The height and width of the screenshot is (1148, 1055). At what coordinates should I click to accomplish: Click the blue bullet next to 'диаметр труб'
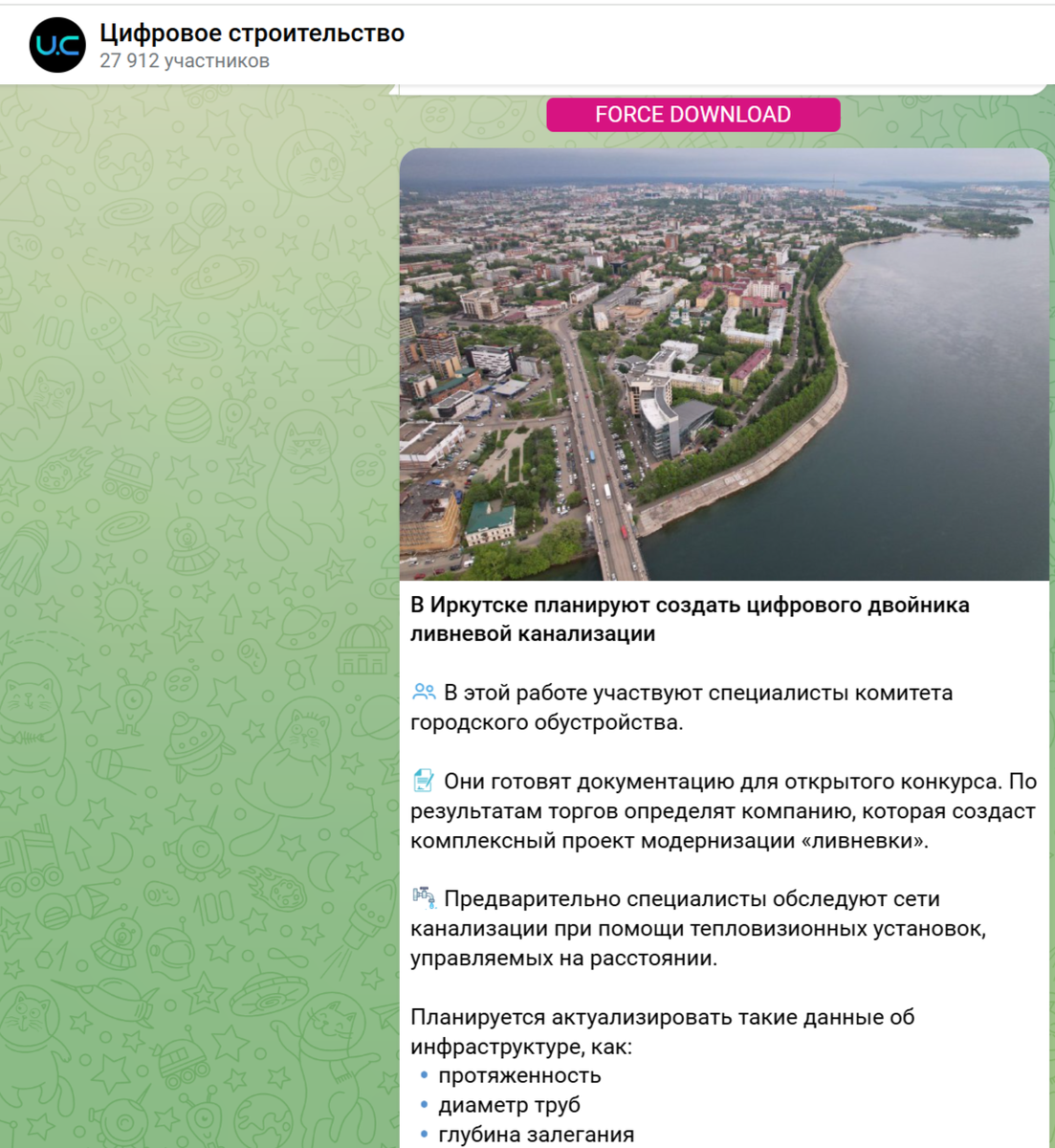point(423,1105)
